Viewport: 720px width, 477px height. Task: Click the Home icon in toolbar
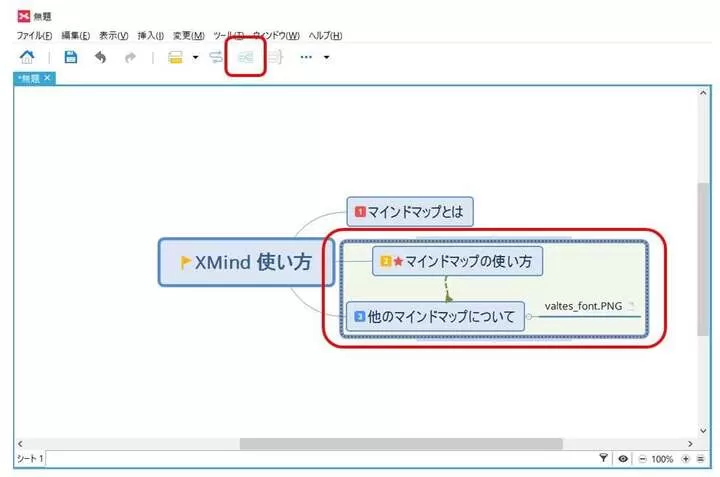coord(28,58)
